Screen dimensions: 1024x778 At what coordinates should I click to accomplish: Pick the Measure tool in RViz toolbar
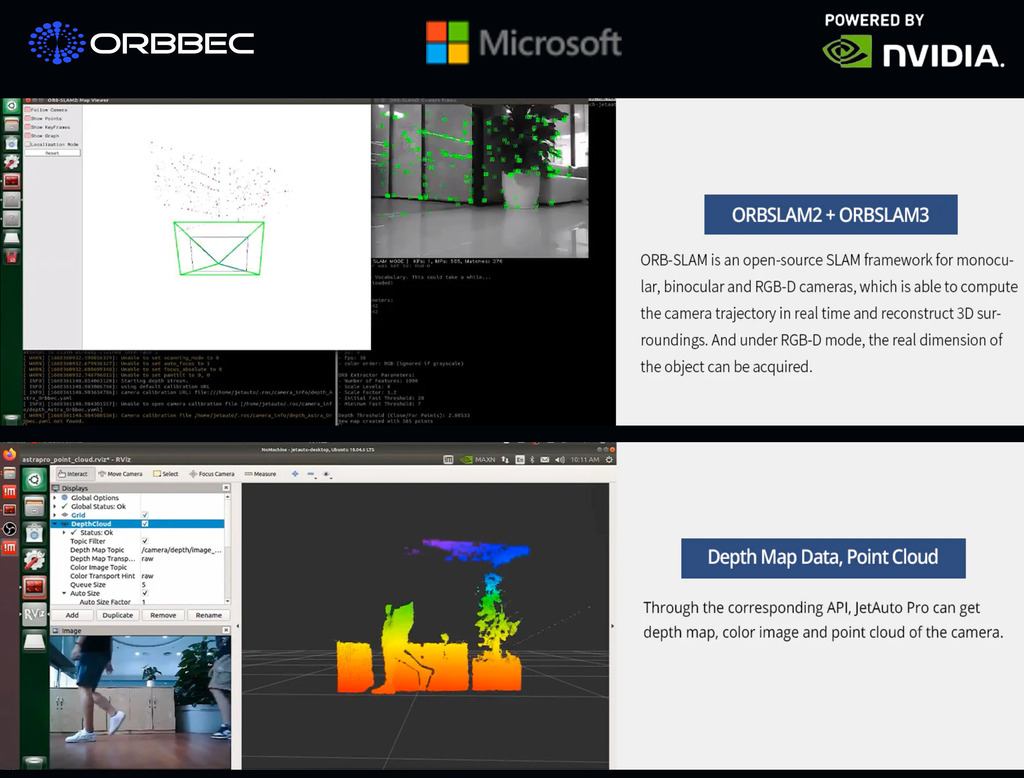coord(260,474)
